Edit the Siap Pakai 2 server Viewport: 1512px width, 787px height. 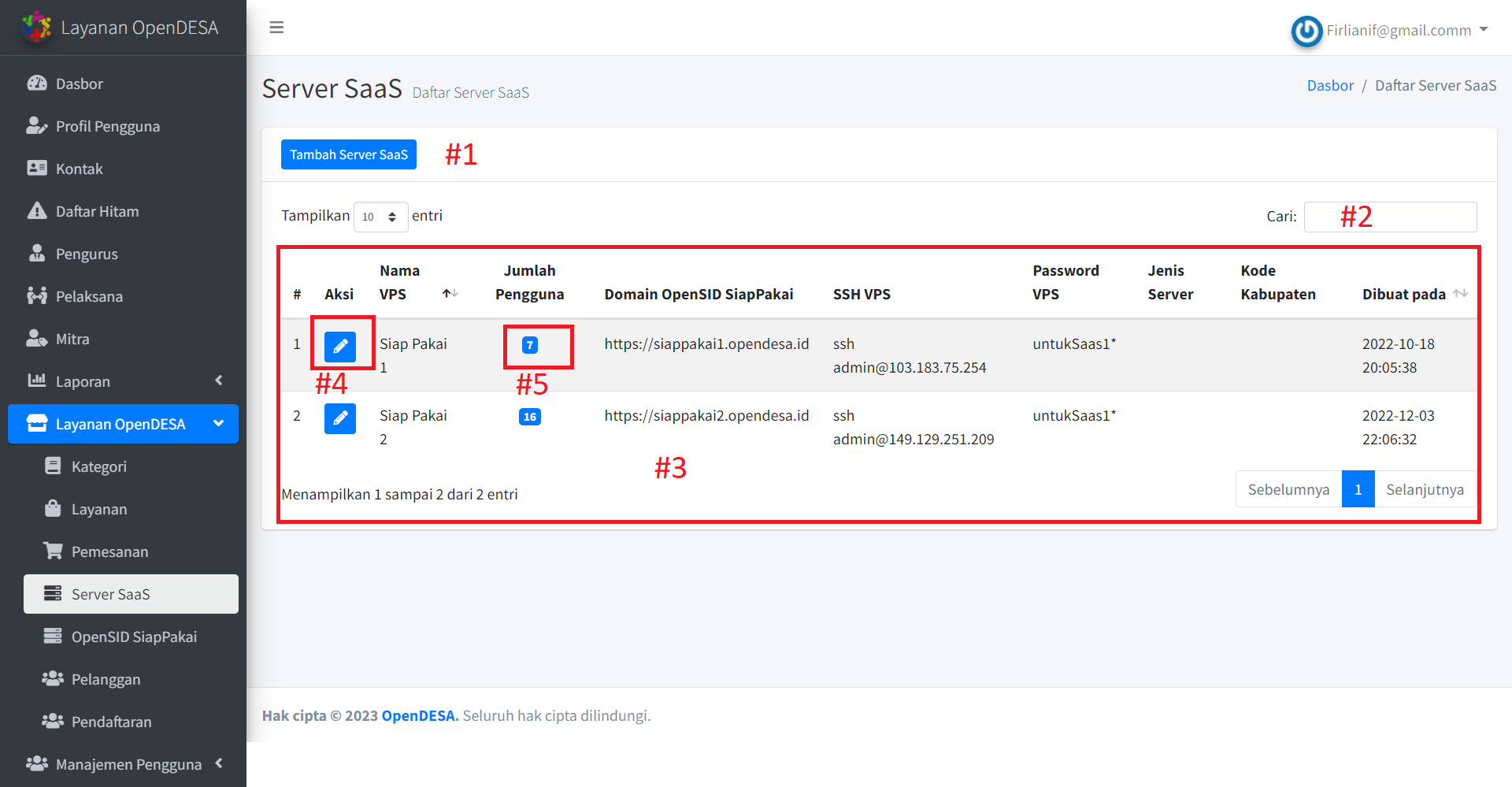pos(340,418)
